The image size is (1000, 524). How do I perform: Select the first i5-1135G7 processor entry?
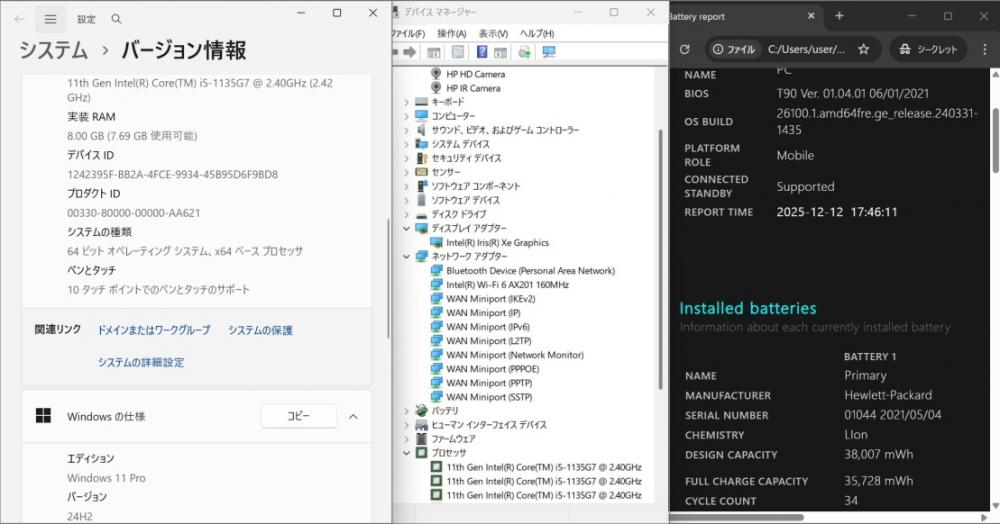tap(543, 467)
